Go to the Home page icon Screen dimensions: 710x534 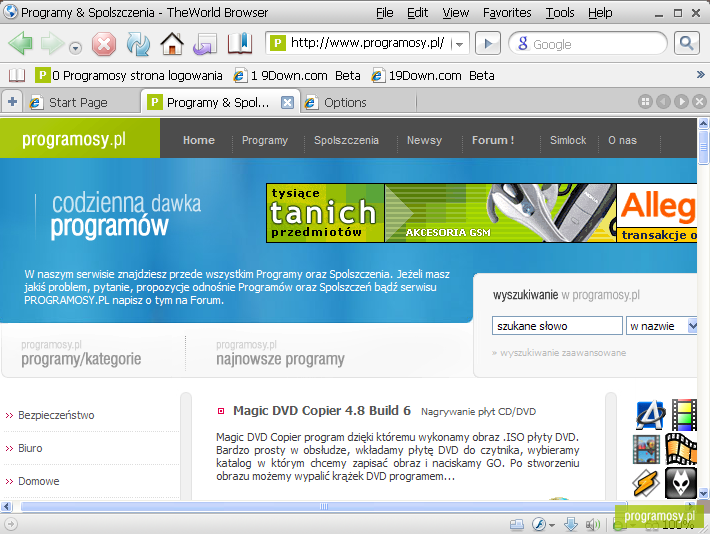[x=172, y=44]
